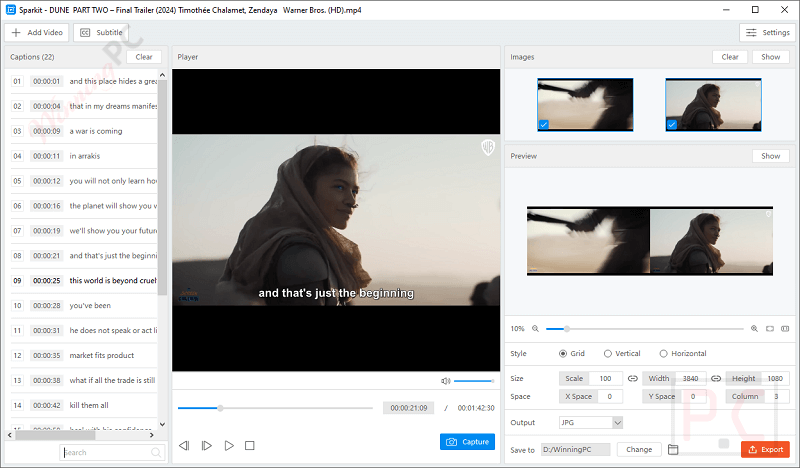Toggle link between Scale and Width
Viewport: 800px width, 468px height.
coord(633,378)
